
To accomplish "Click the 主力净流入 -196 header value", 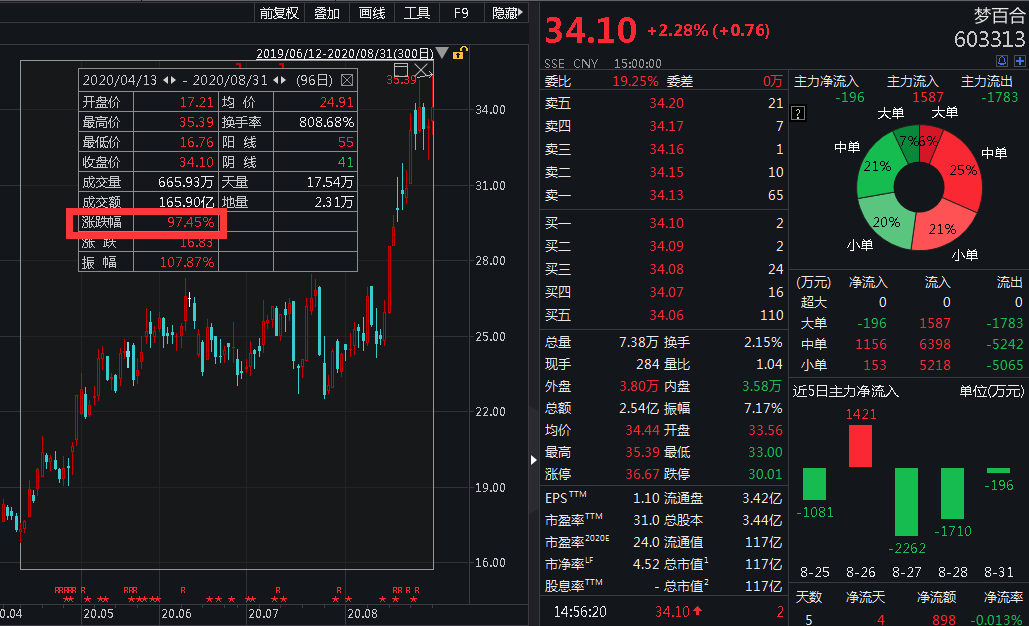I will click(850, 98).
